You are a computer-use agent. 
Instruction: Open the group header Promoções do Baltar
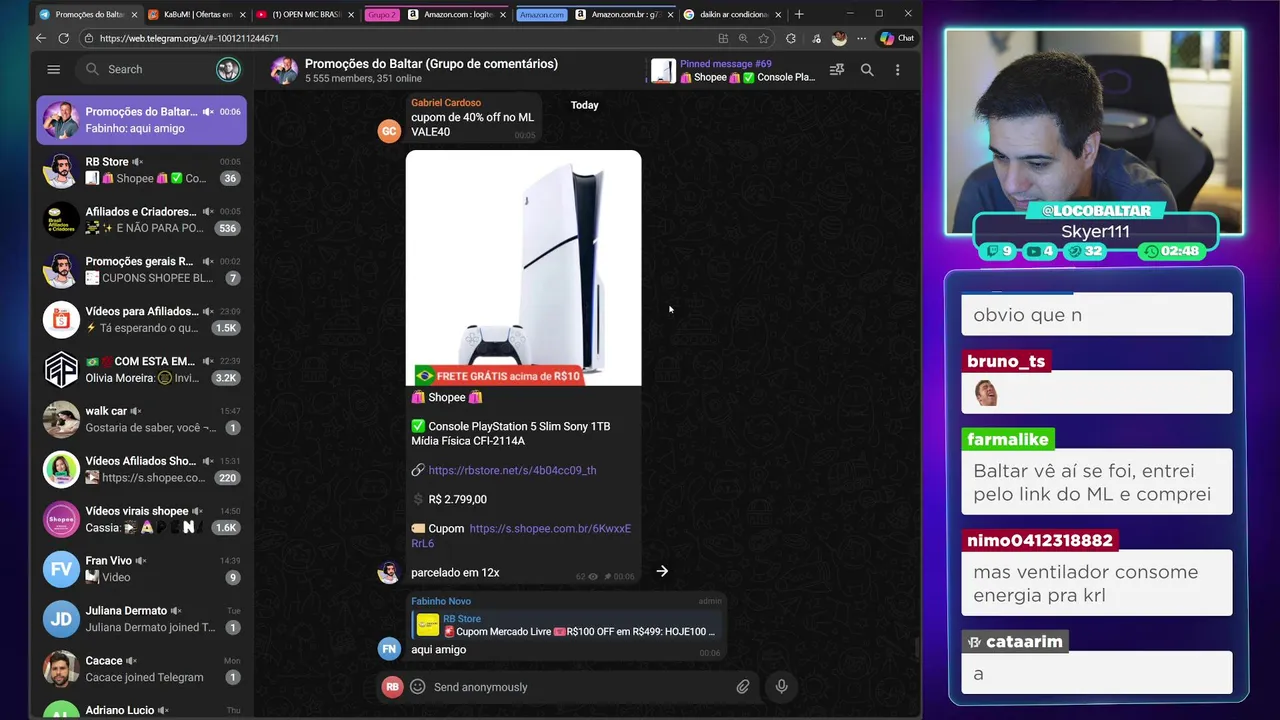pos(431,70)
